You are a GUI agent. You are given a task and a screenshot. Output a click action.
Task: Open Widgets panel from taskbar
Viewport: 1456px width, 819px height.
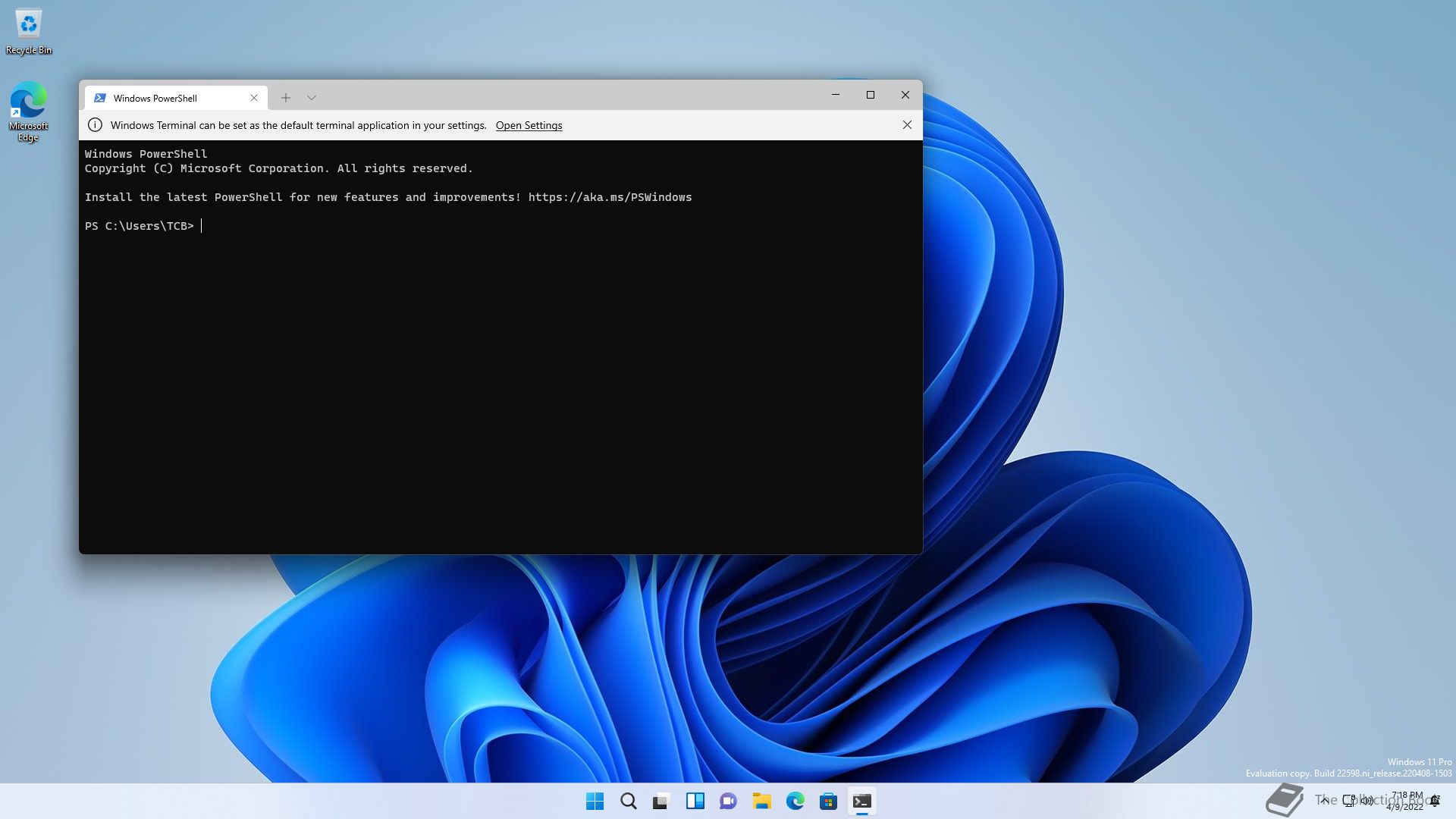tap(695, 801)
